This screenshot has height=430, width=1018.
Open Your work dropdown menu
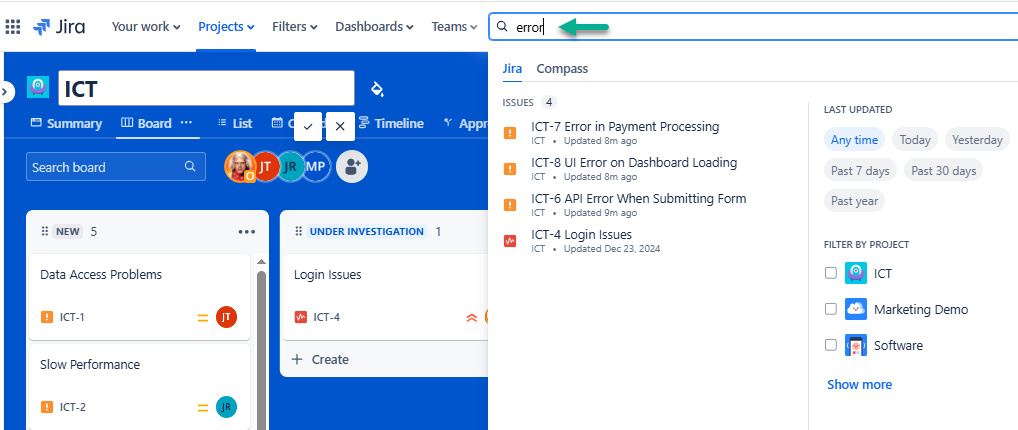[x=146, y=27]
